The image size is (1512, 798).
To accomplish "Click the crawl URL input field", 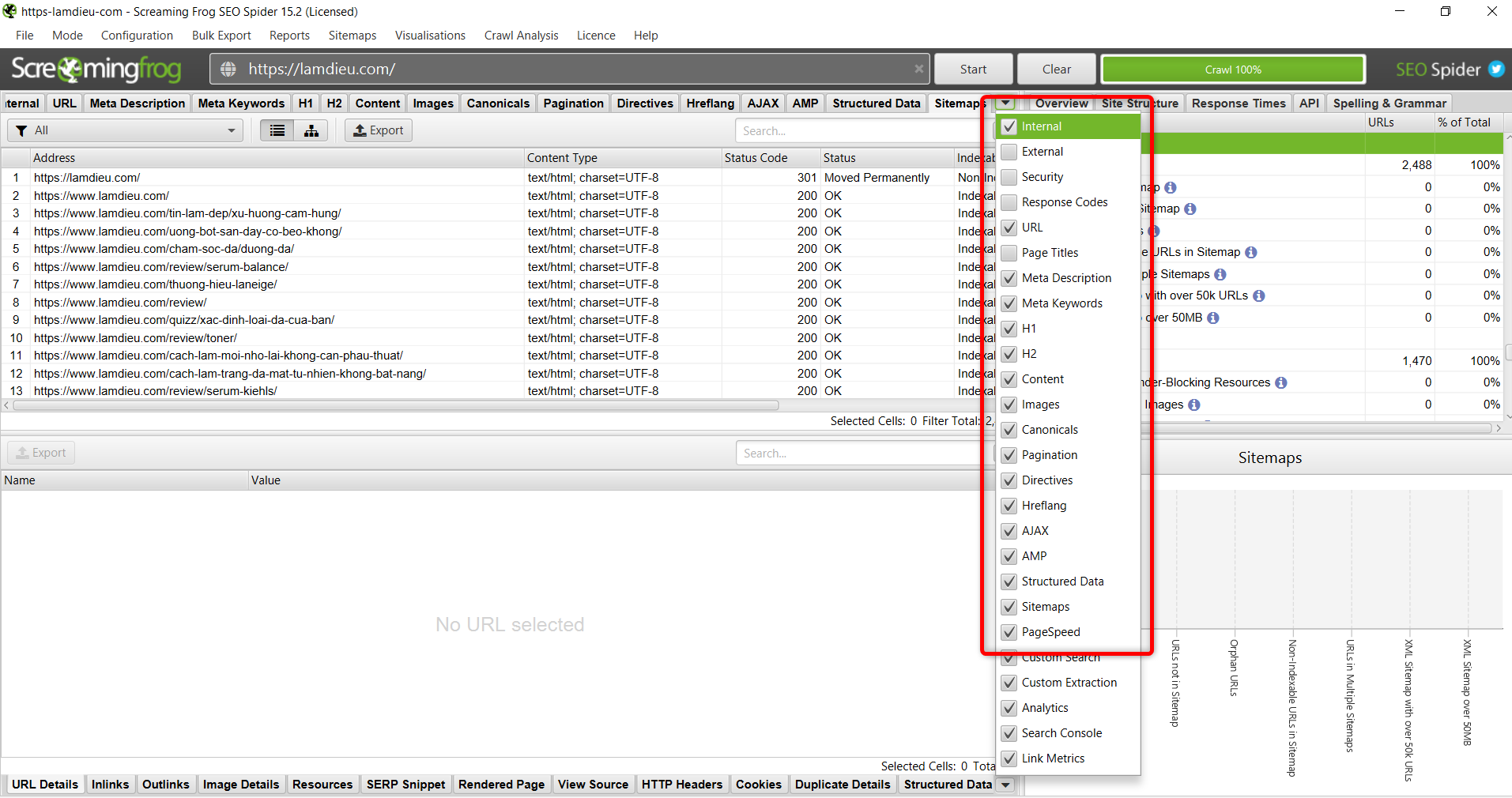I will [569, 69].
